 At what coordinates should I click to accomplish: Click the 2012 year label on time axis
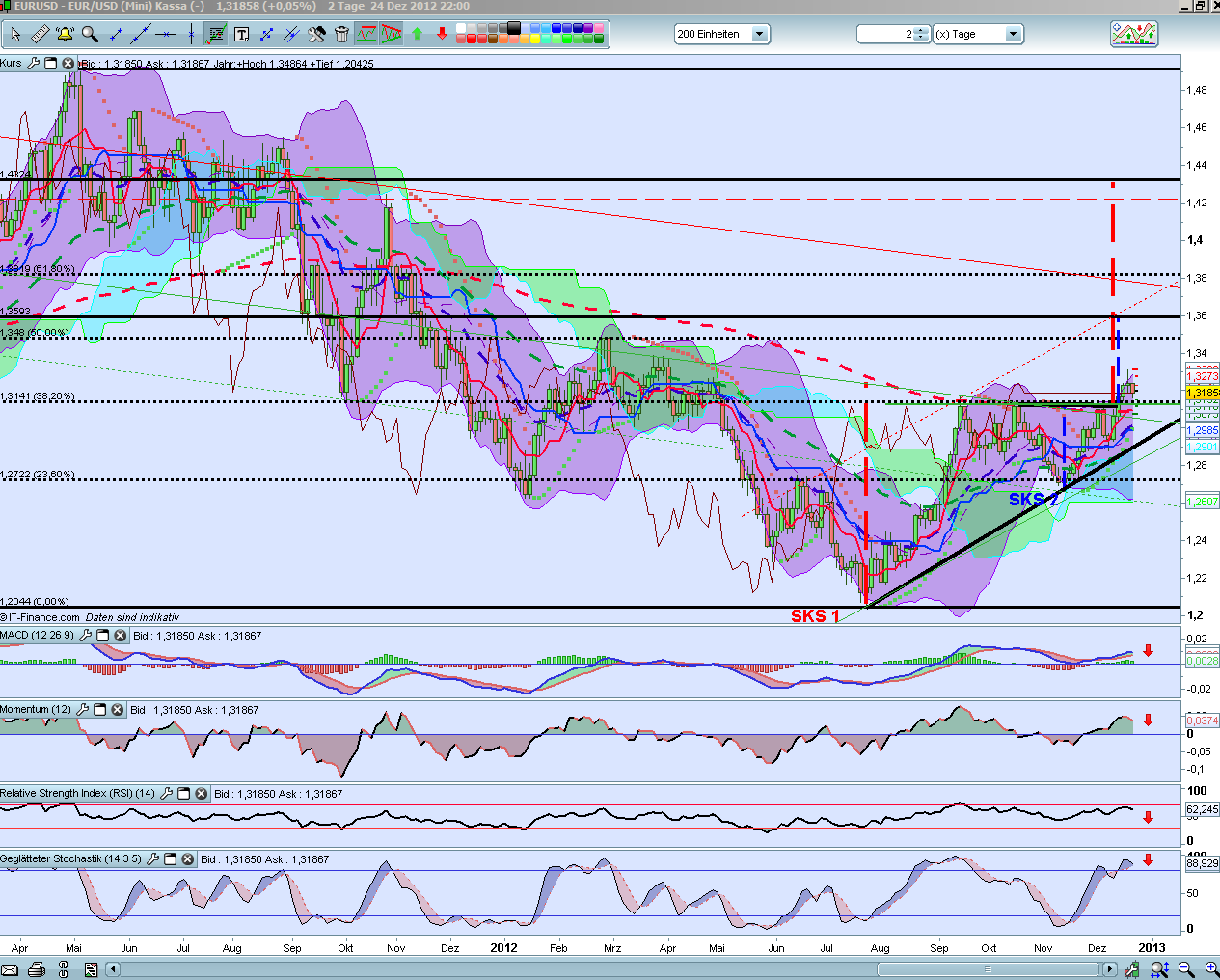point(503,947)
